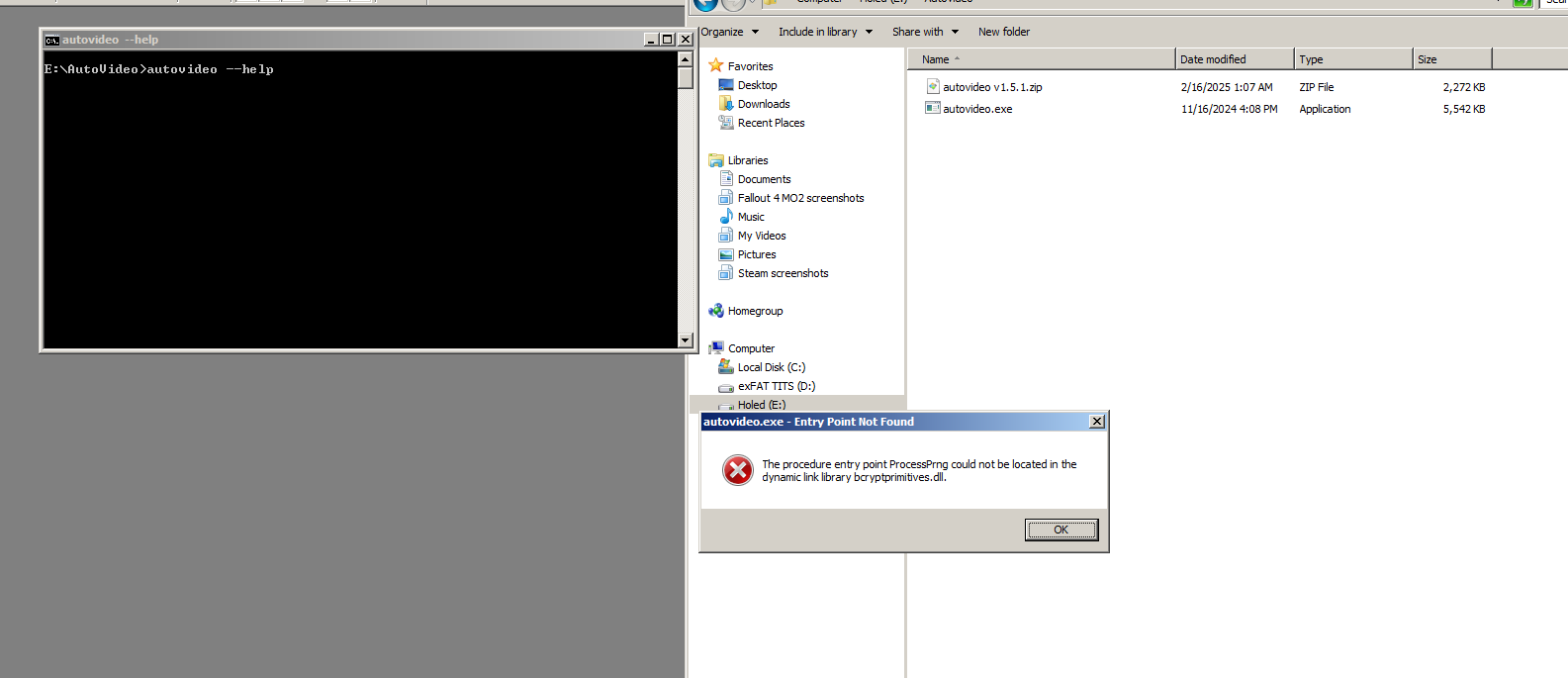Viewport: 1568px width, 678px height.
Task: Close the Entry Point Not Found dialog
Action: [x=1097, y=422]
